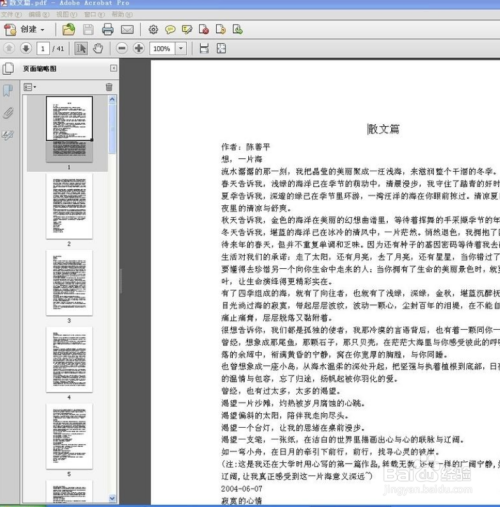Select page 2 thumbnail
The width and height of the screenshot is (500, 507).
[69, 206]
